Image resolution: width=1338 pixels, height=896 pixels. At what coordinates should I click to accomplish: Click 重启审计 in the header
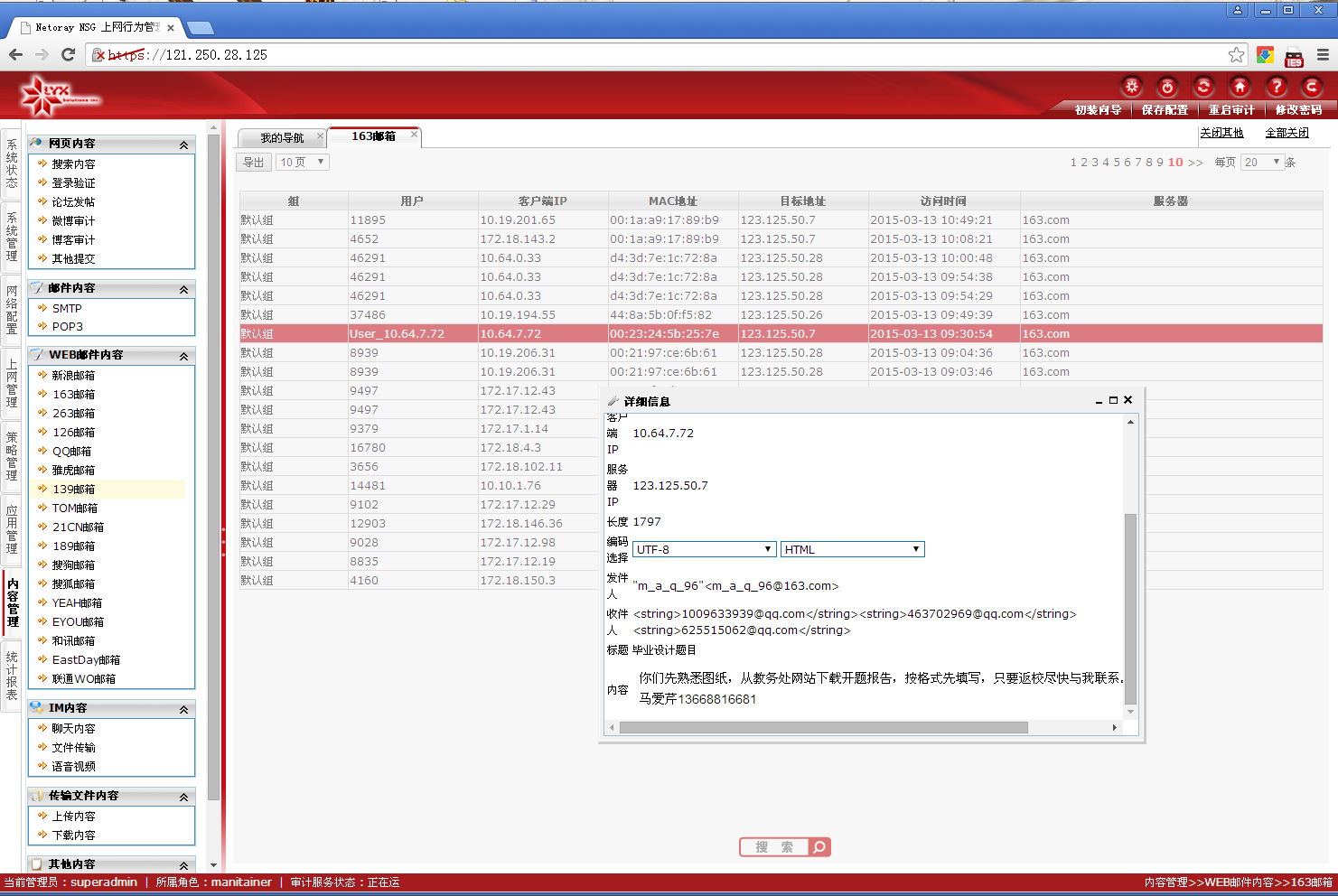(1231, 110)
